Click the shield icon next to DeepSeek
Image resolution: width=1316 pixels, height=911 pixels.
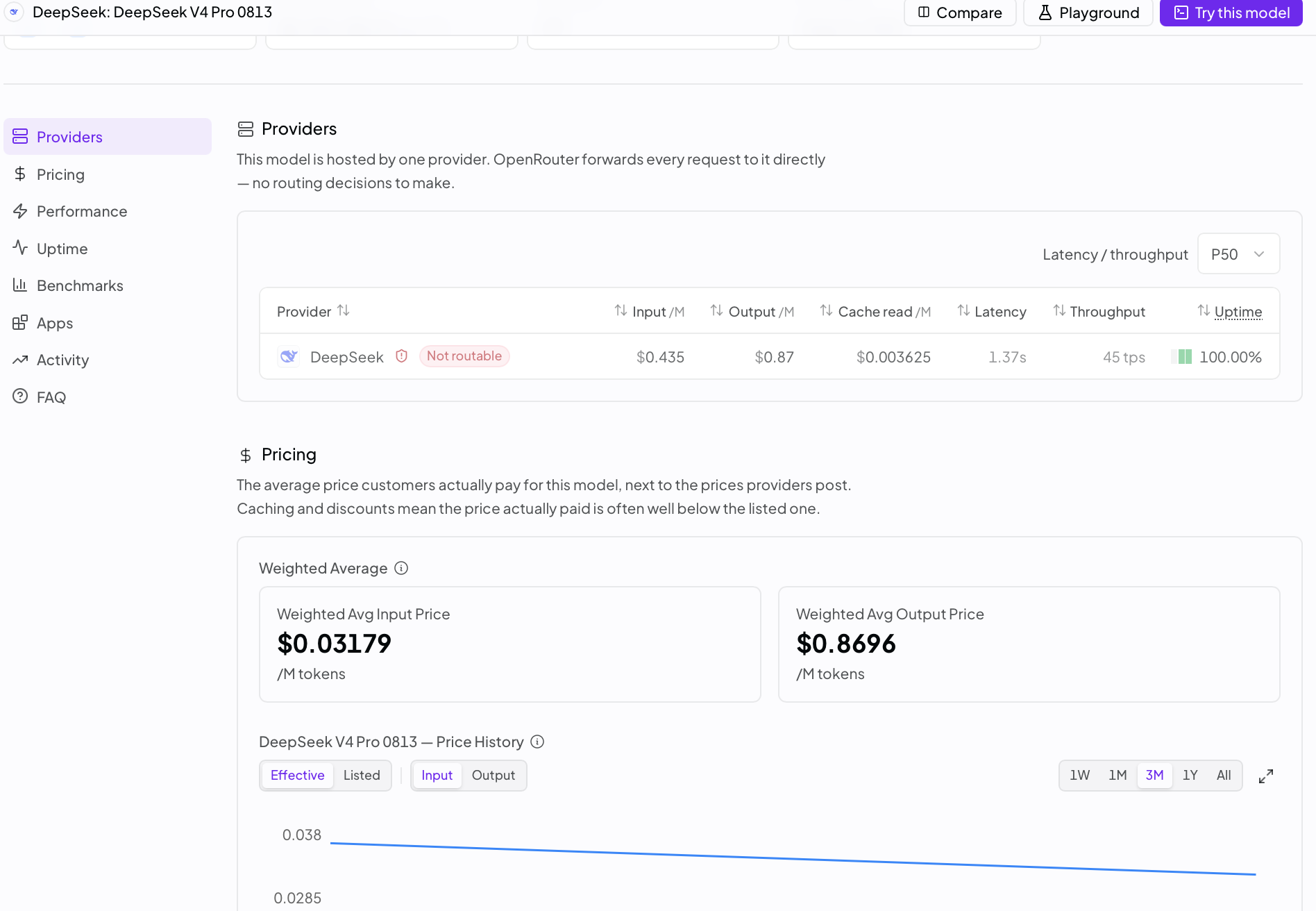pos(401,356)
